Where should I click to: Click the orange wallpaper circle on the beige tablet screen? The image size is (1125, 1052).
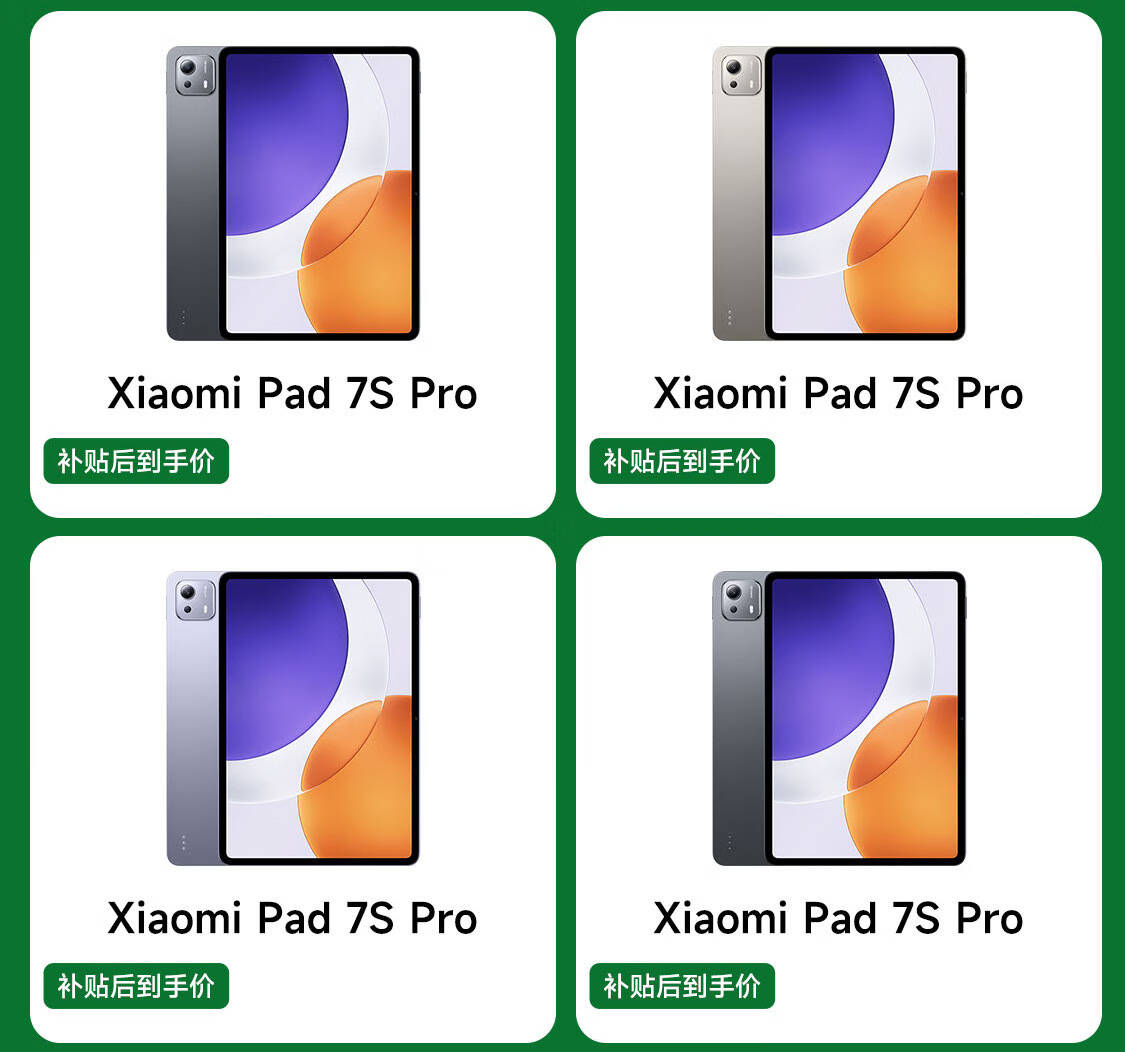pos(904,258)
